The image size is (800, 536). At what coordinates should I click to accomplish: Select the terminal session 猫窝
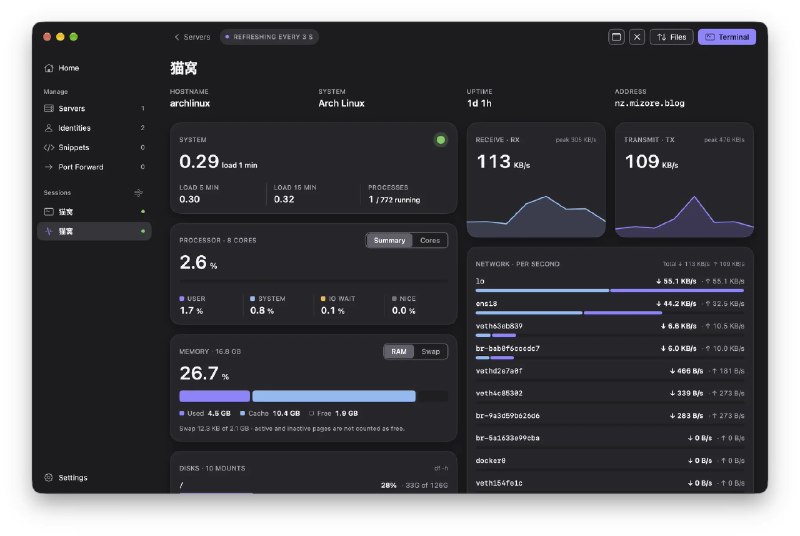(x=94, y=212)
